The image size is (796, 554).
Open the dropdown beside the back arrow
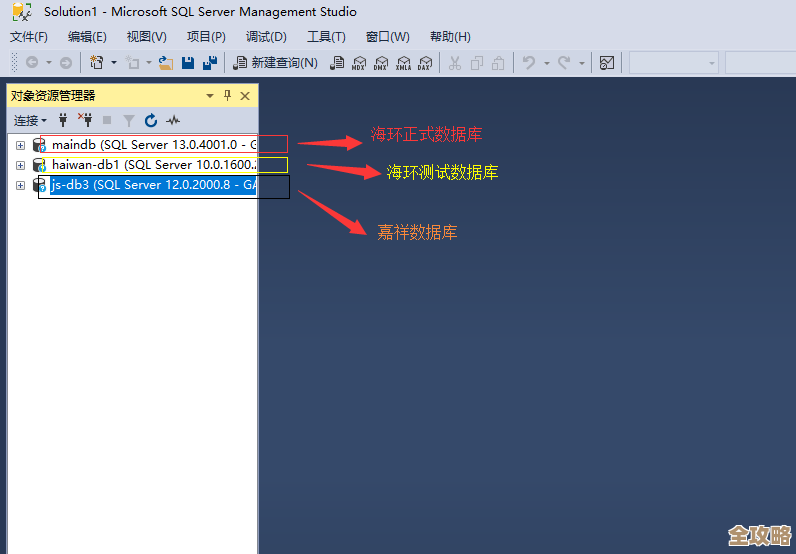coord(49,62)
